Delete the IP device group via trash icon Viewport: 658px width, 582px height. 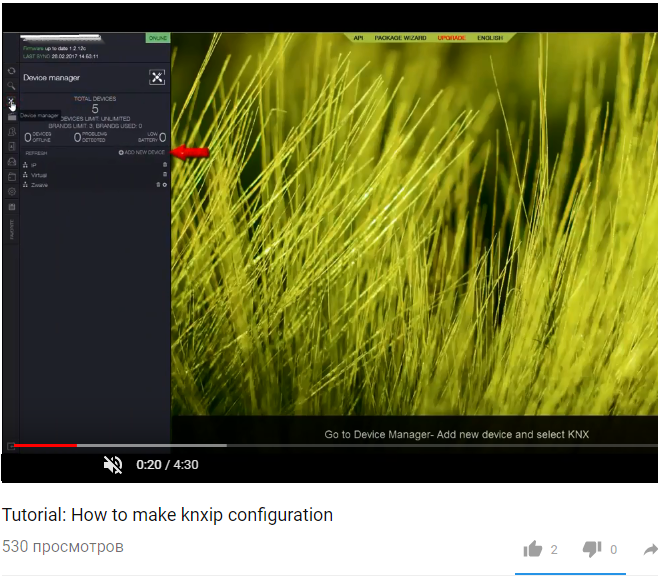pyautogui.click(x=164, y=164)
